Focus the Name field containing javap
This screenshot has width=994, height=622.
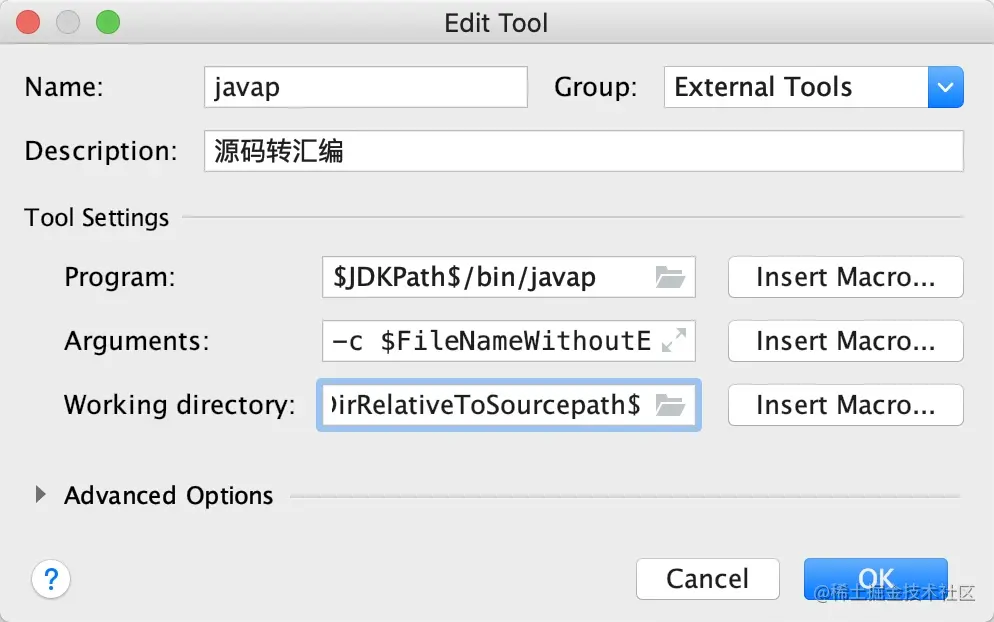(x=365, y=87)
